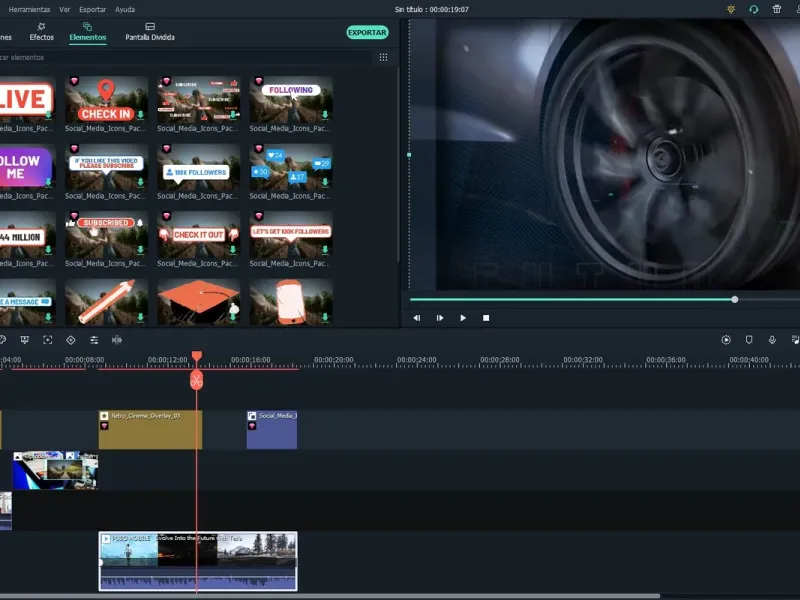
Task: Stop the preview playback
Action: pyautogui.click(x=486, y=318)
